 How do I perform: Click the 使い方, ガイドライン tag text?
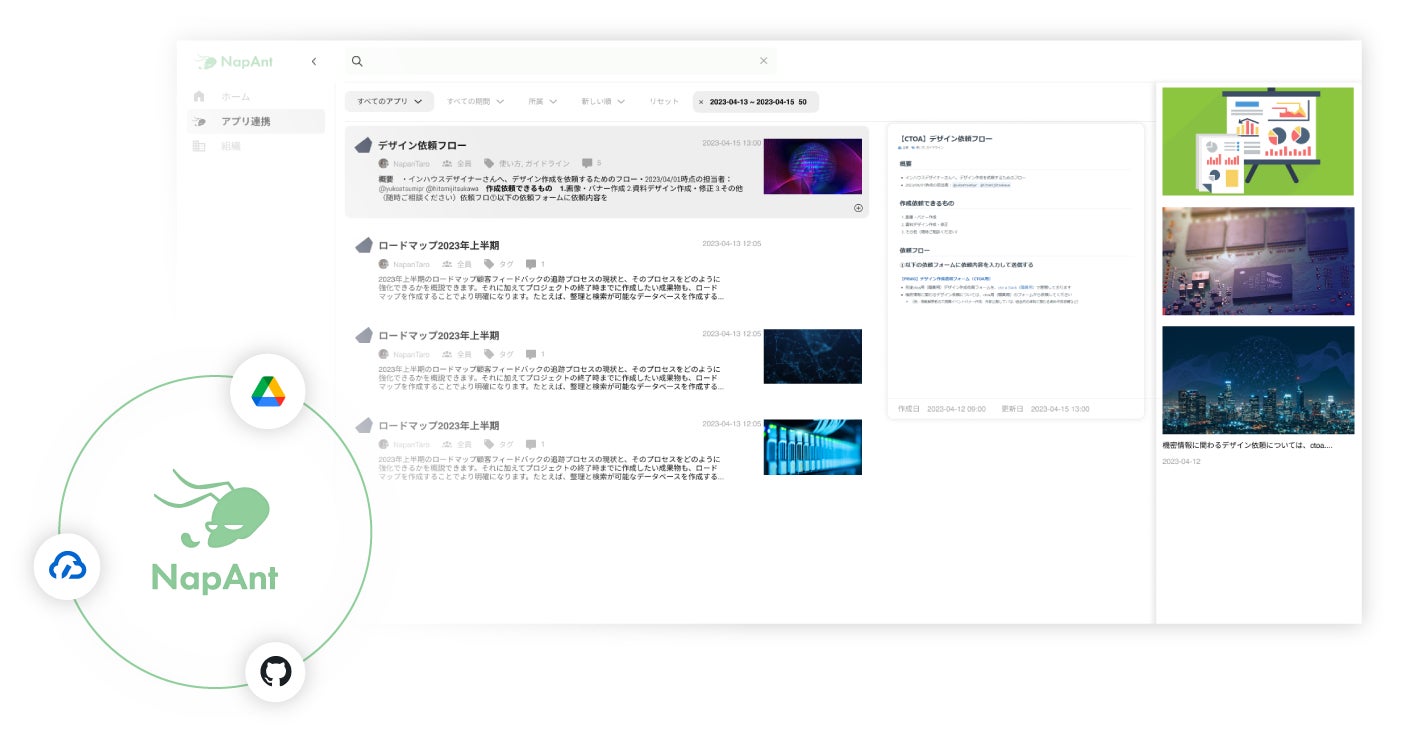coord(534,163)
